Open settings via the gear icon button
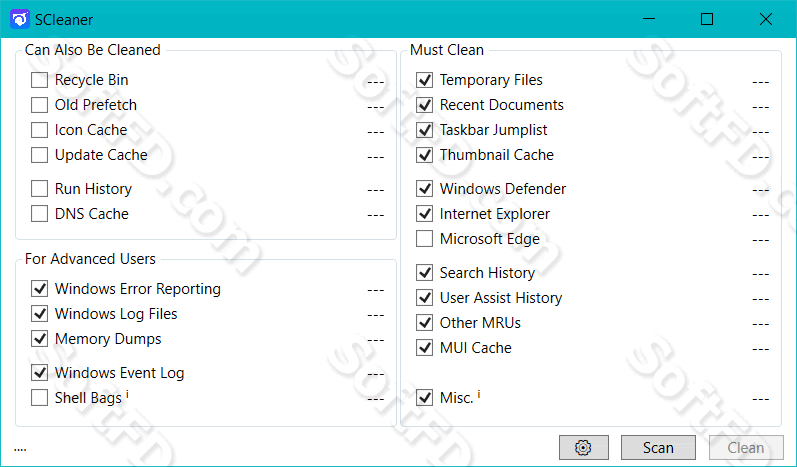The height and width of the screenshot is (467, 797). 584,448
